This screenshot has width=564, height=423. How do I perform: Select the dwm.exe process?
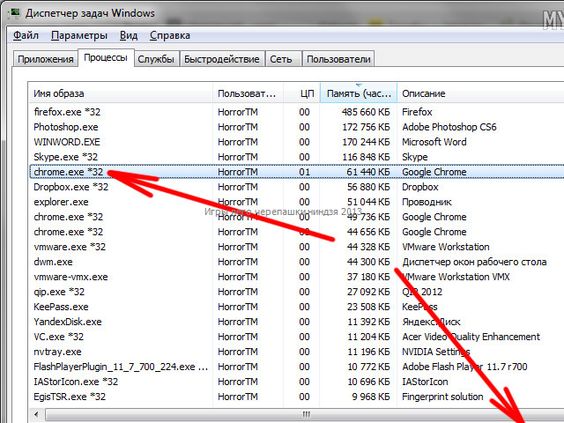click(x=296, y=262)
